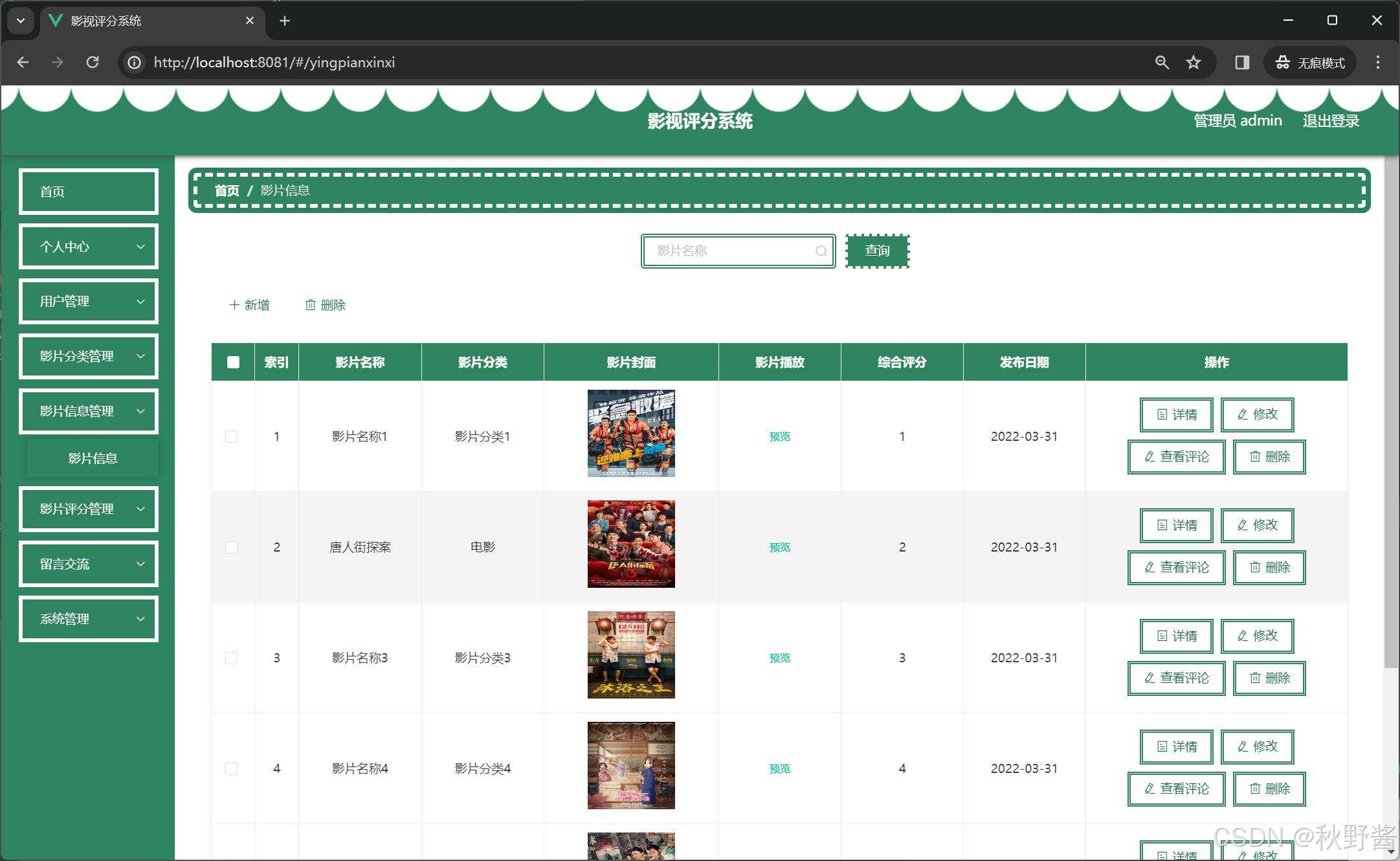Expand the 影片评分管理 sidebar menu

click(89, 509)
